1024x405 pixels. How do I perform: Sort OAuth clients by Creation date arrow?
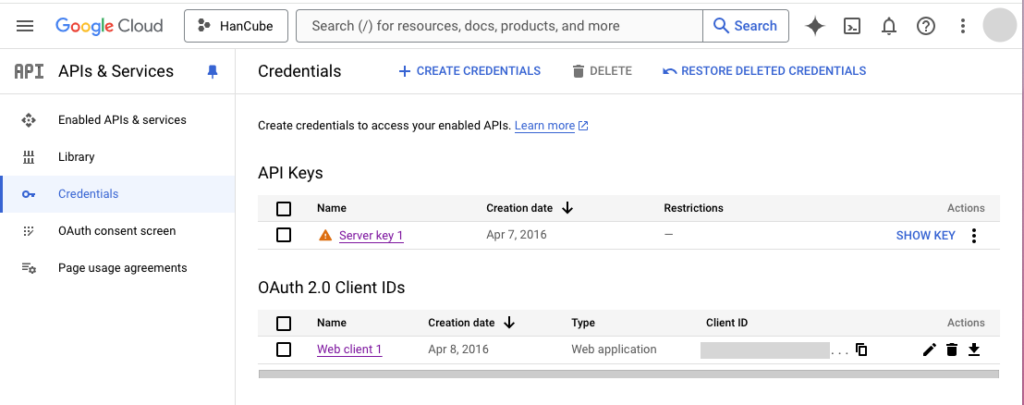click(x=509, y=323)
